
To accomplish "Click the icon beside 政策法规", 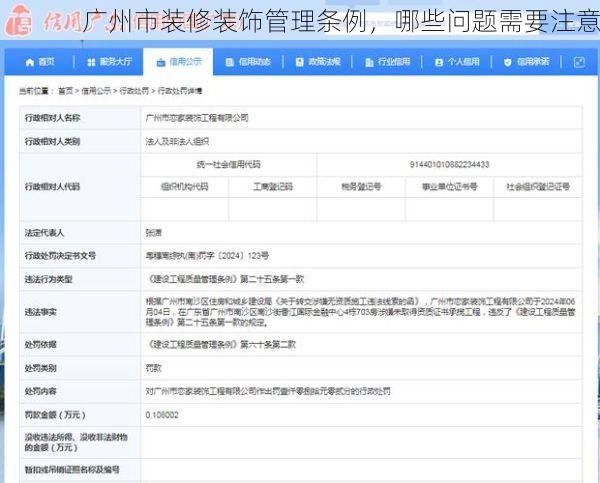I will tap(299, 62).
